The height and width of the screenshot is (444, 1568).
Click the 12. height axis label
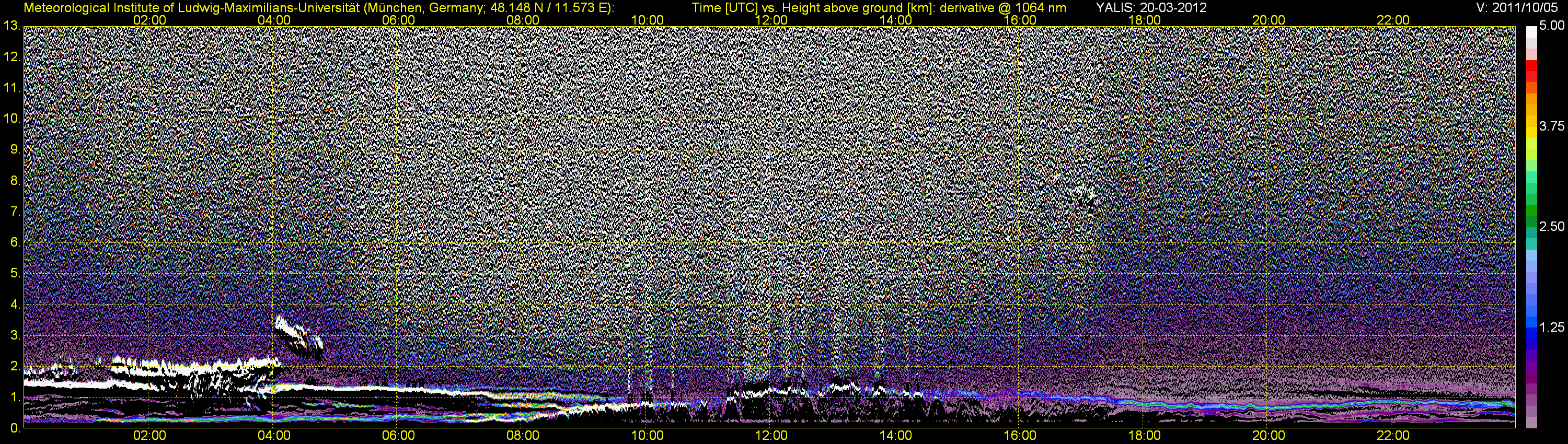11,57
